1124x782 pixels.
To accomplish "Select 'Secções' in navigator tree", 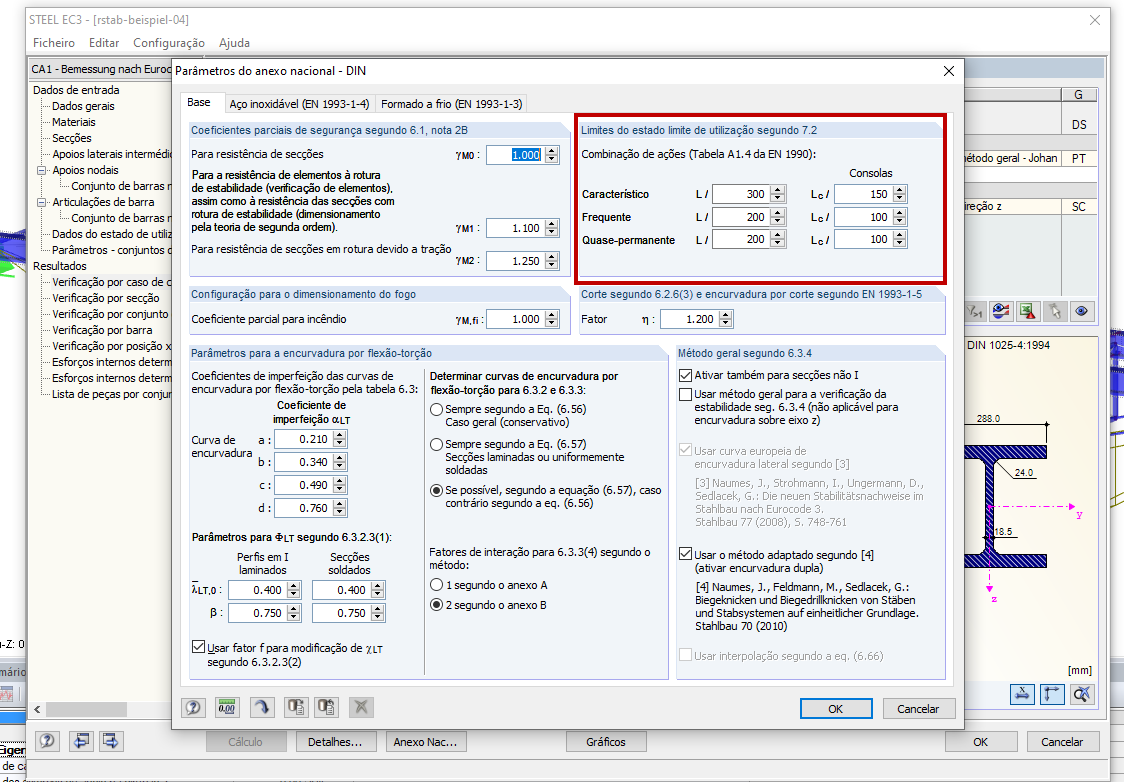I will coord(72,138).
